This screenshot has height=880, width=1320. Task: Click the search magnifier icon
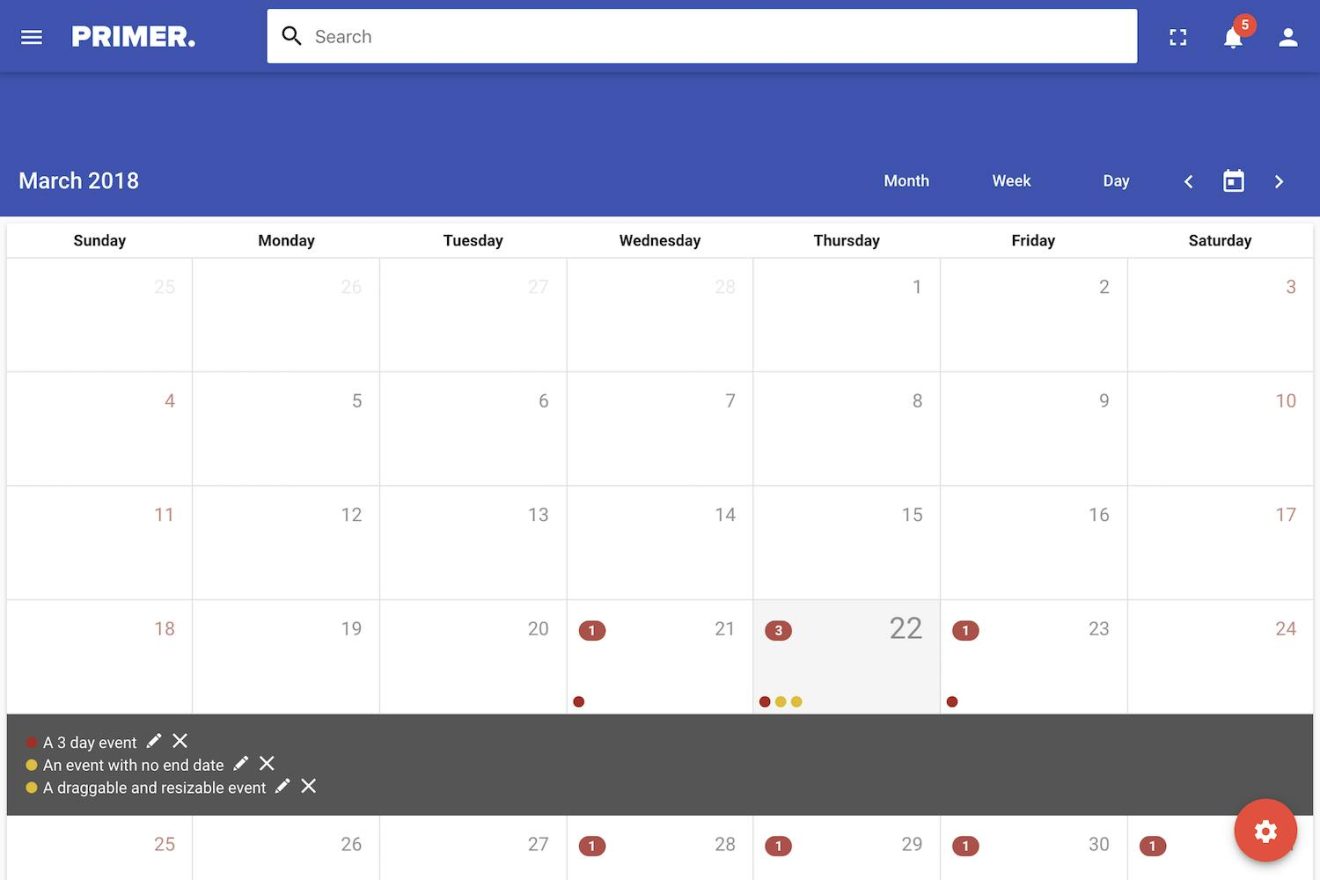pyautogui.click(x=291, y=35)
